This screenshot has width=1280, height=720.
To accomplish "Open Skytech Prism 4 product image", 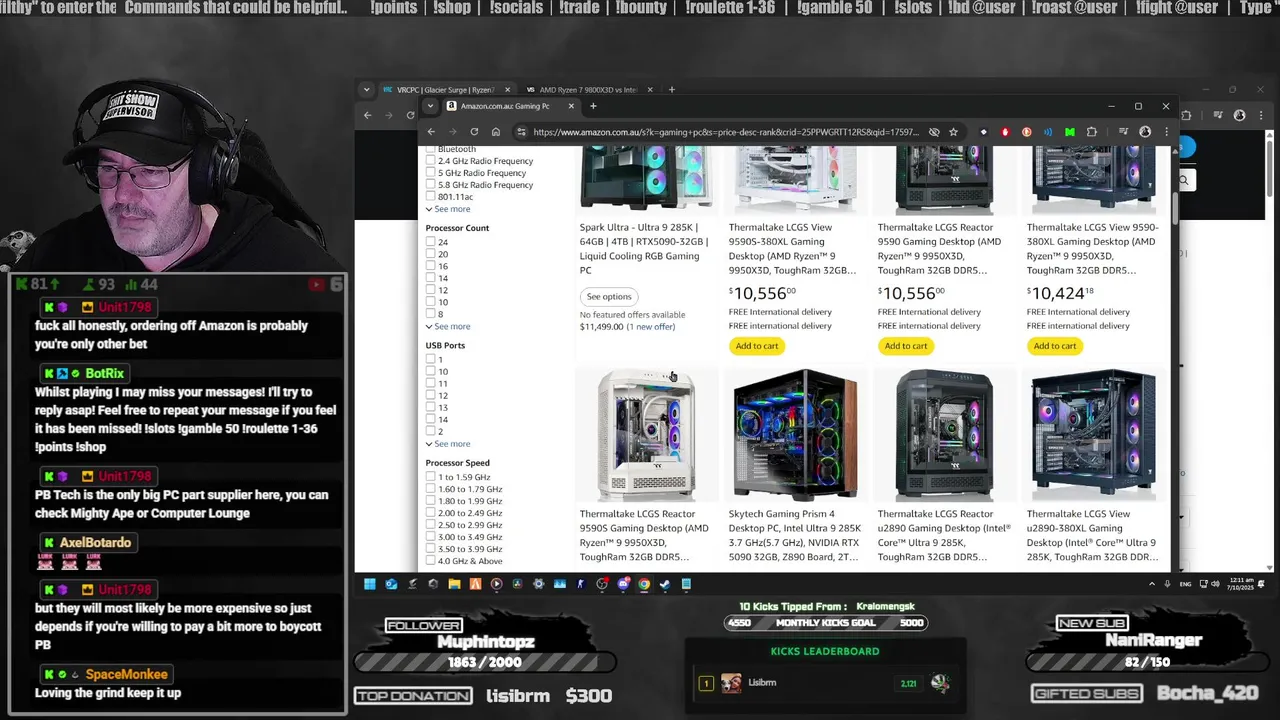I will [795, 434].
